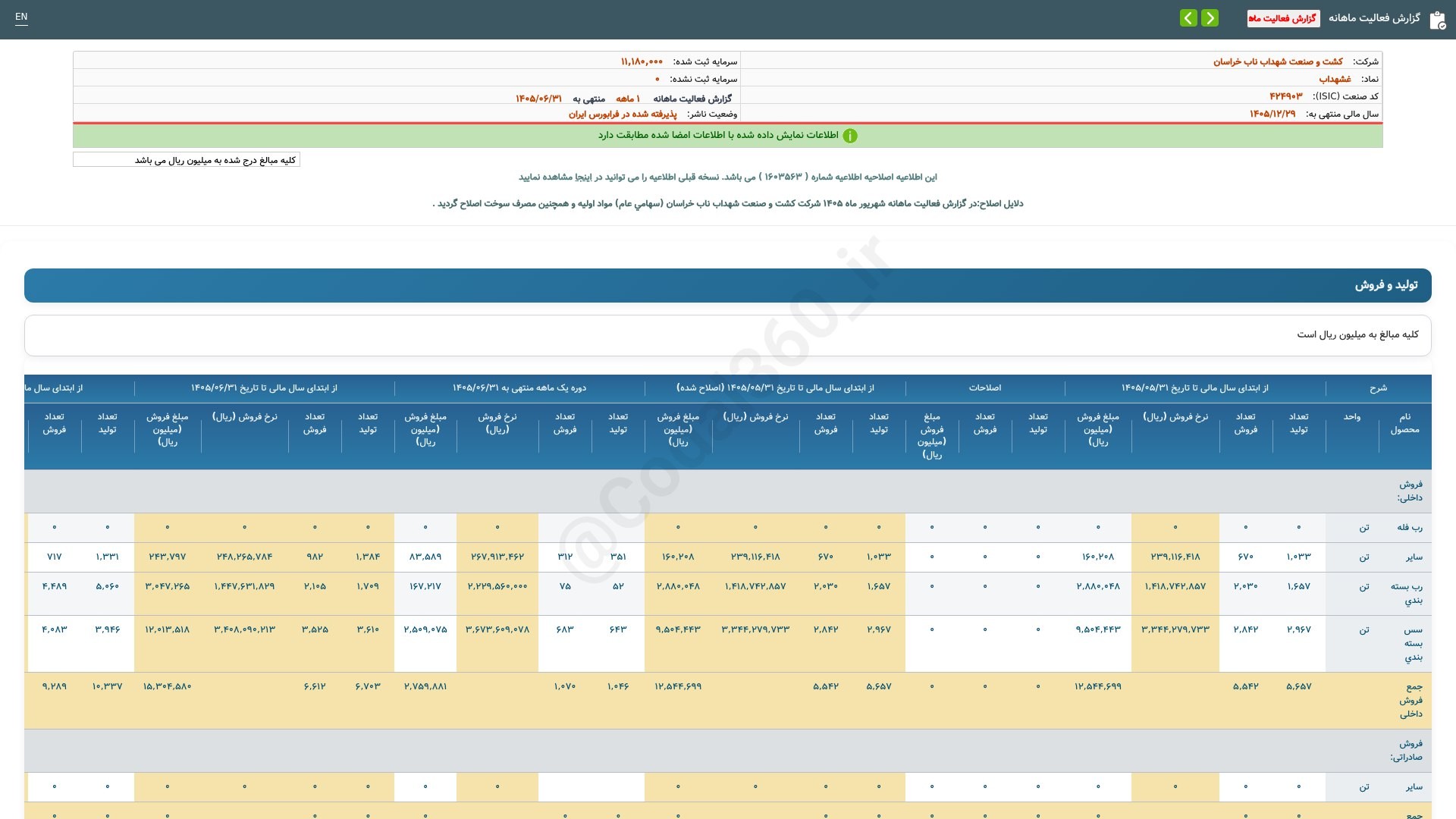Go to previous report with green left arrow
This screenshot has height=819, width=1456.
point(1188,17)
